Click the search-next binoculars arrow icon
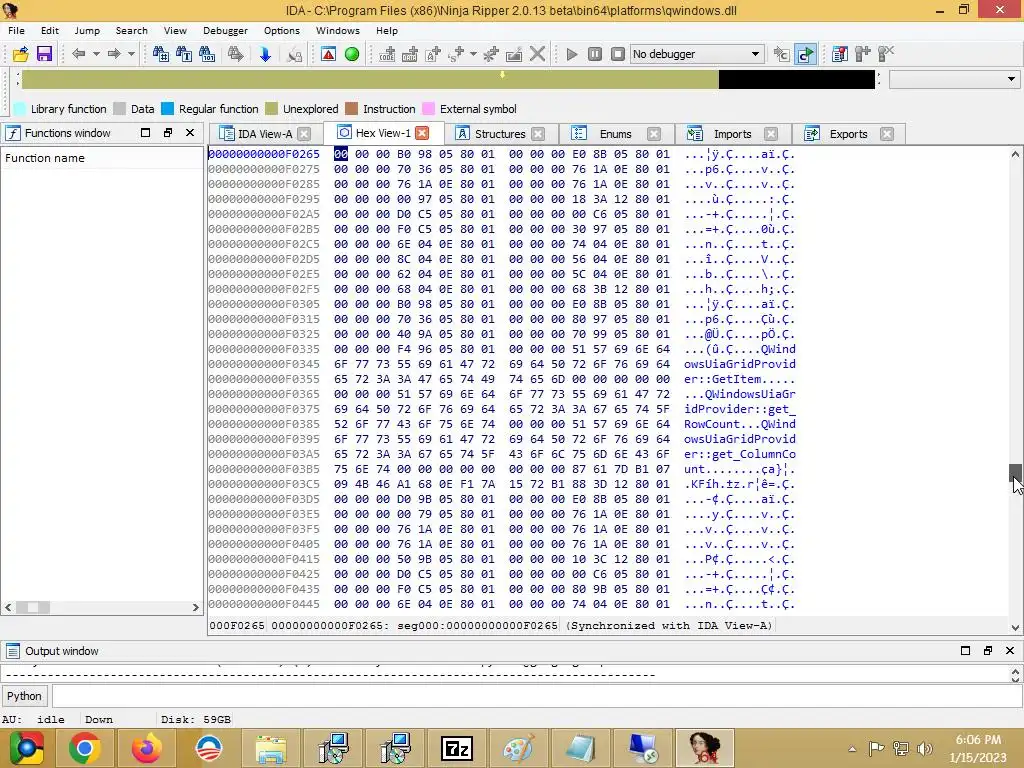Screen dimensions: 1024x768 pyautogui.click(x=235, y=54)
